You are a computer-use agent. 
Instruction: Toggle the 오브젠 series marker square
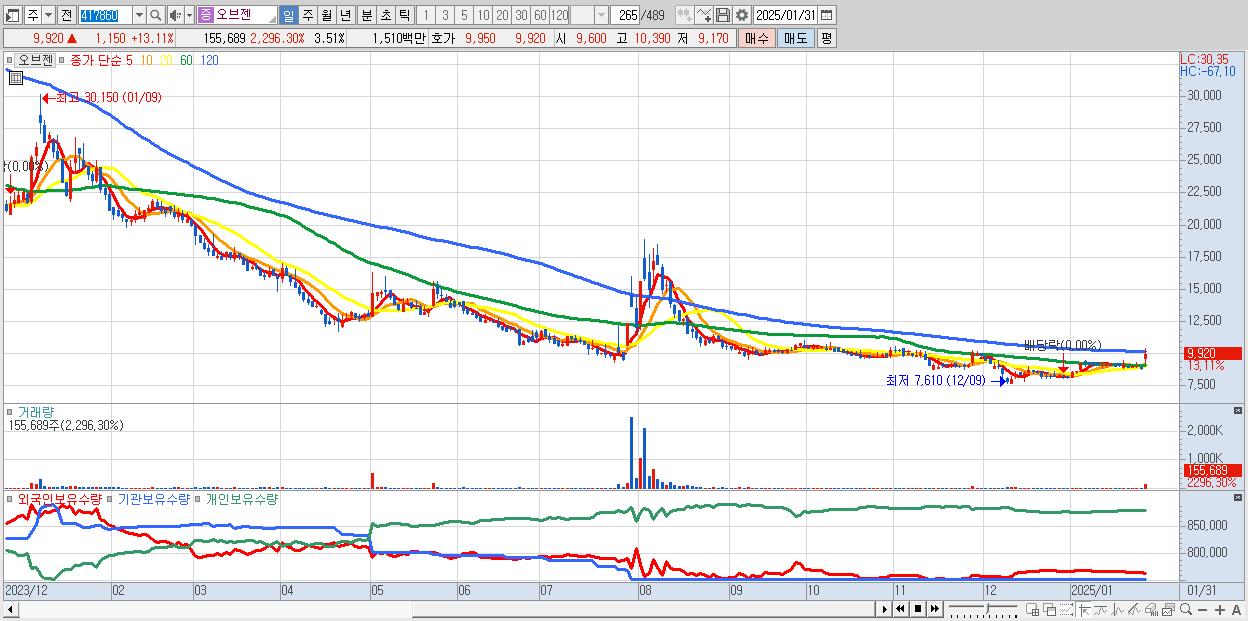point(12,60)
